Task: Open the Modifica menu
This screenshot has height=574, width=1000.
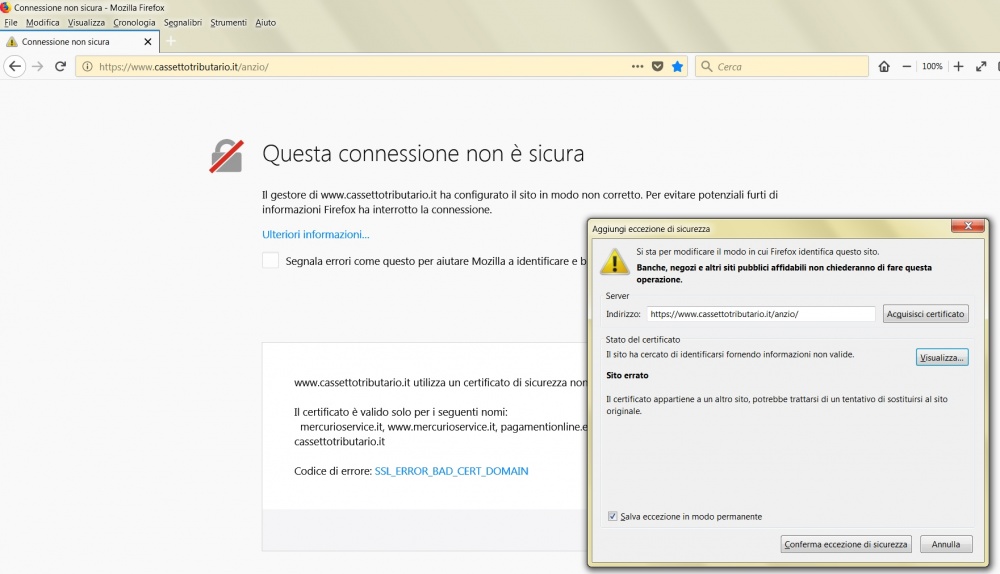Action: click(43, 22)
